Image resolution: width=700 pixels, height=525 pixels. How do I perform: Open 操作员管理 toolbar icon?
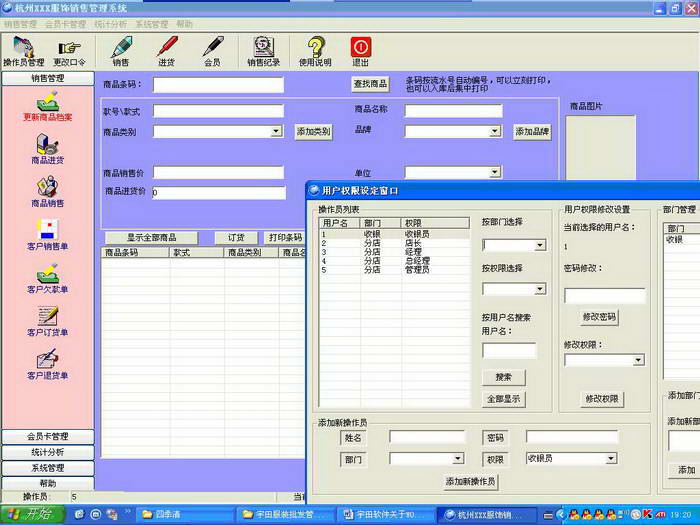[x=24, y=51]
